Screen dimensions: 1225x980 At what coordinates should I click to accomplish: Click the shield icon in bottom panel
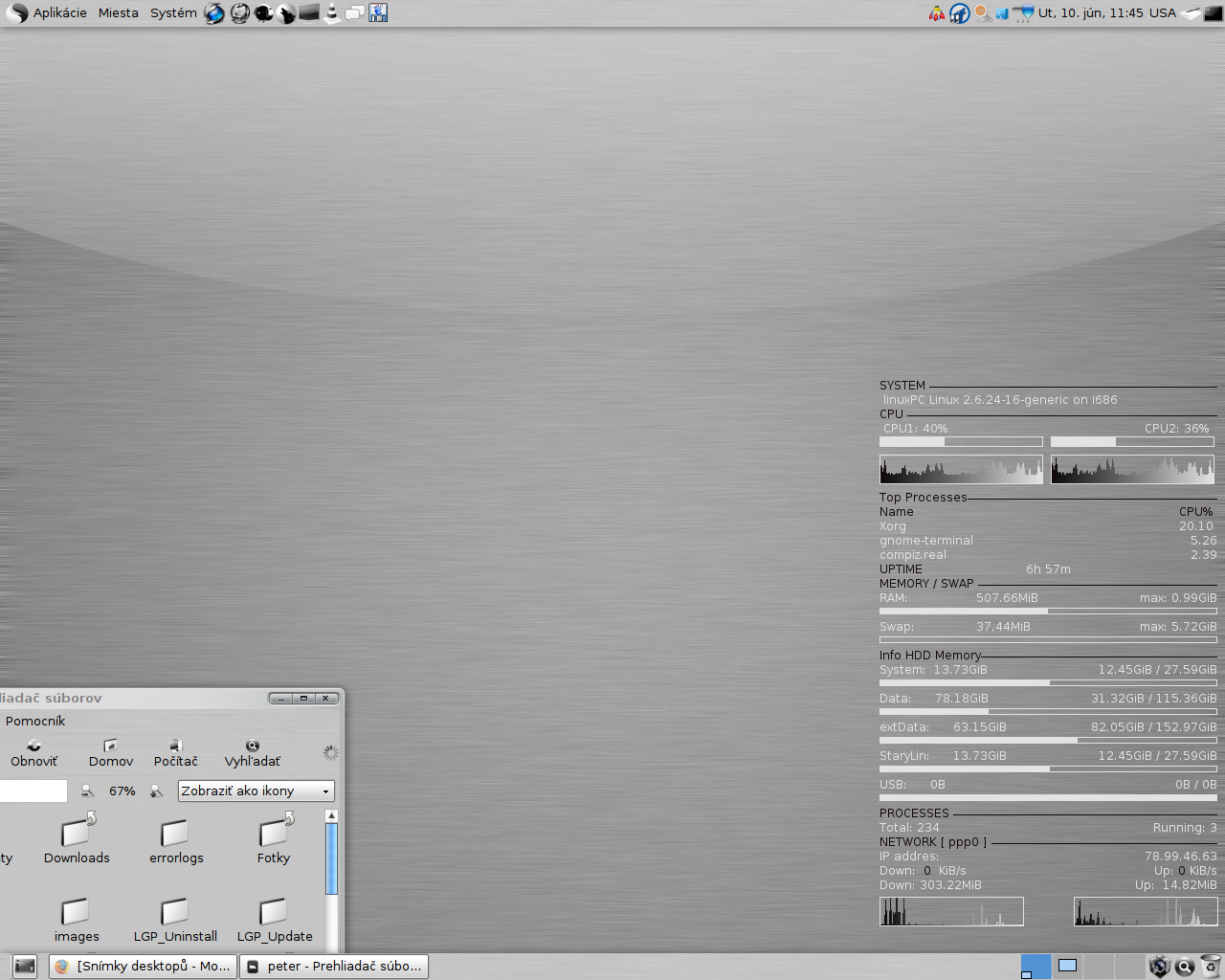click(x=1160, y=967)
